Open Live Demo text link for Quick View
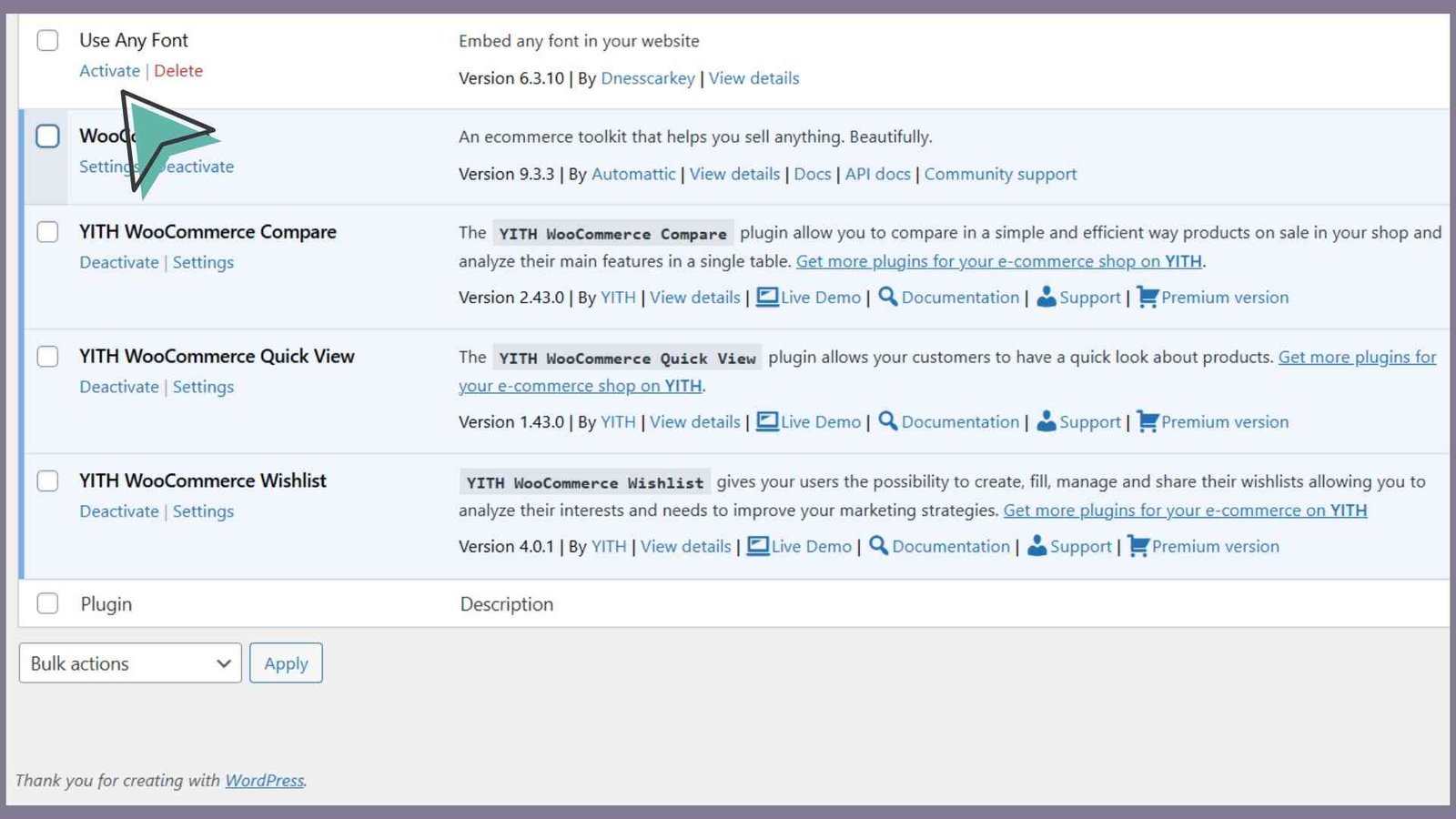This screenshot has width=1456, height=819. [x=821, y=422]
